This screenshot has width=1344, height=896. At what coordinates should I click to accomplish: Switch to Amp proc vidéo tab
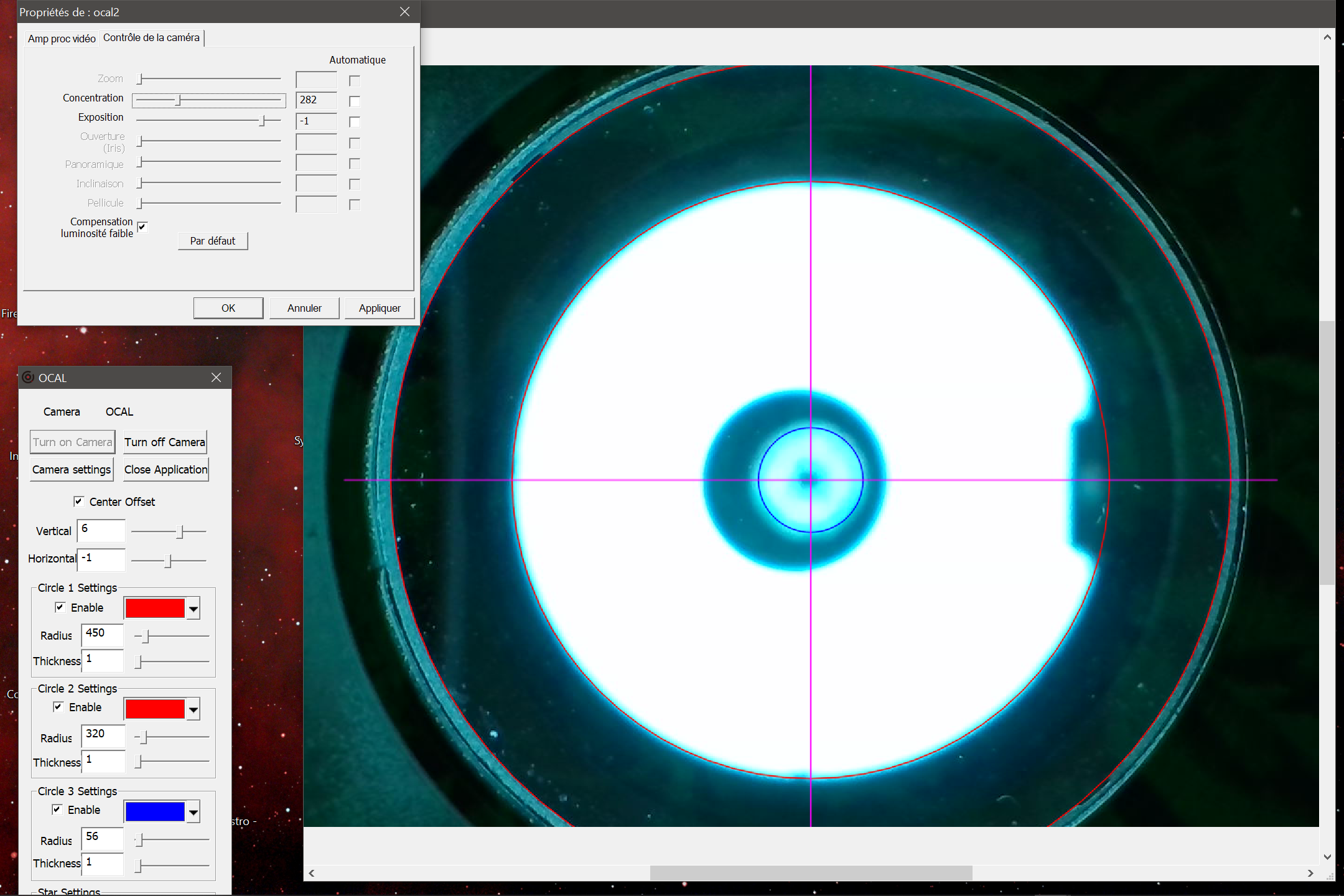pyautogui.click(x=62, y=39)
